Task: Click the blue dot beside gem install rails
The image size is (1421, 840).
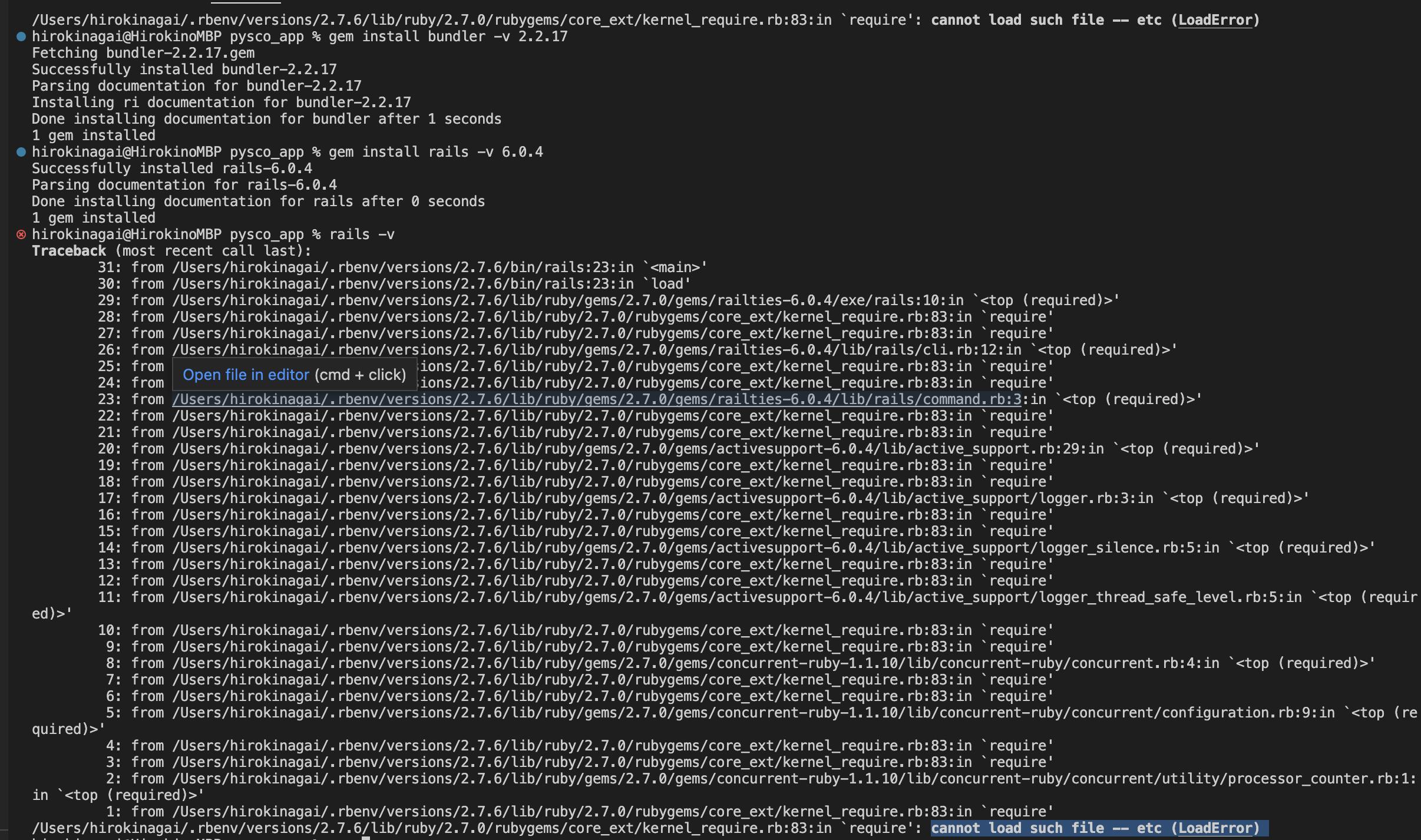Action: tap(21, 152)
